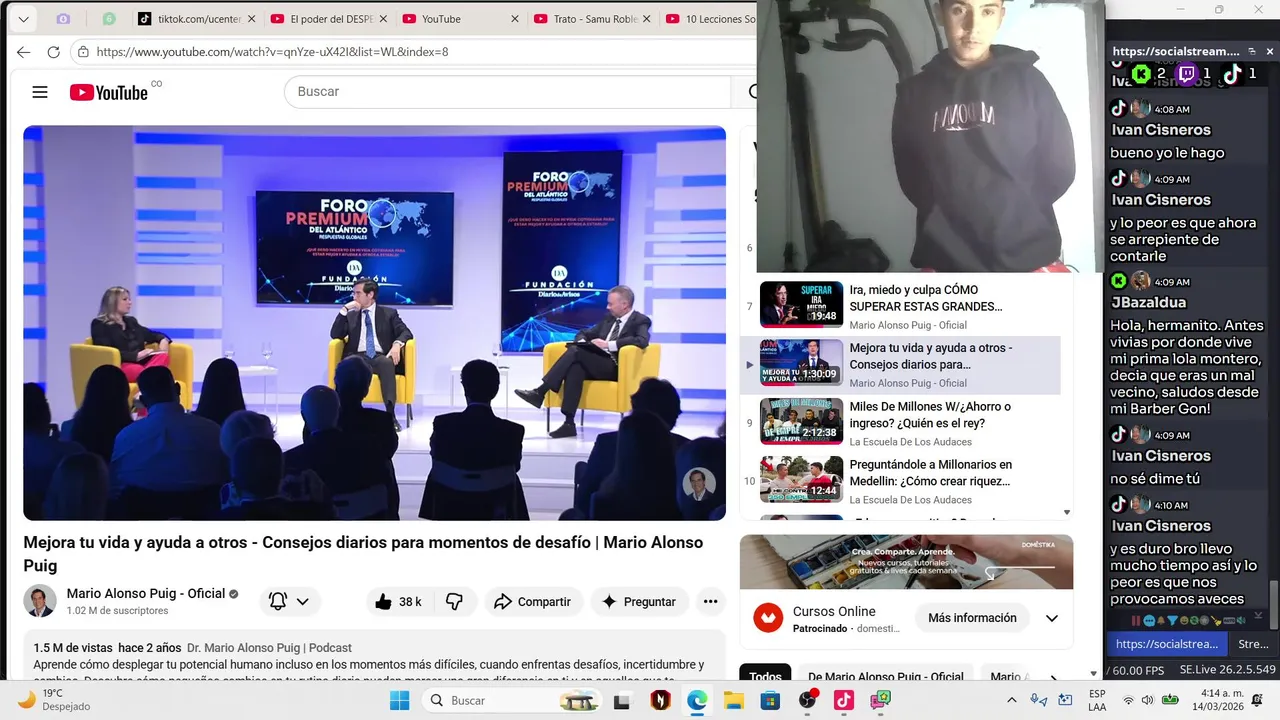Image resolution: width=1280 pixels, height=720 pixels.
Task: Switch to the tiktok.com/ucenter tab
Action: click(194, 19)
